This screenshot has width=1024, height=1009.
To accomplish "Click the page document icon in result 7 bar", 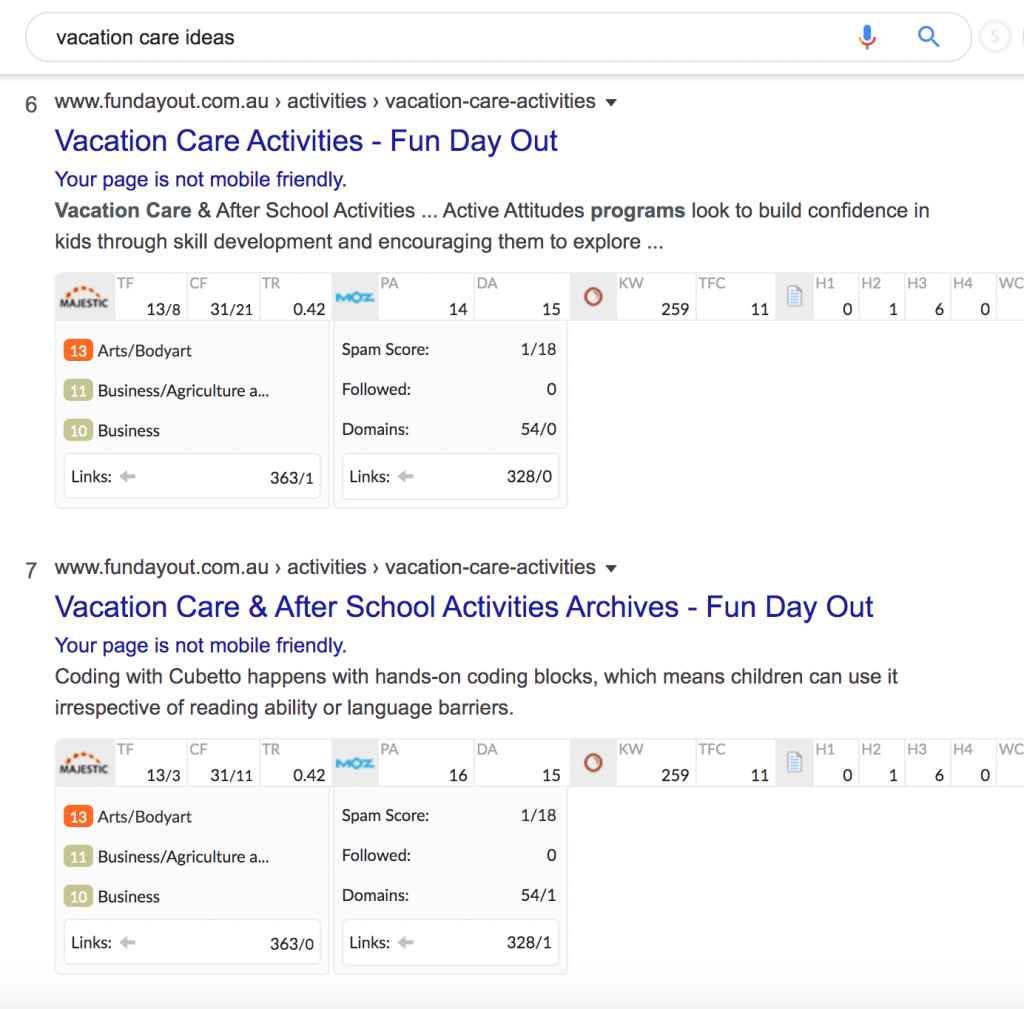I will 794,762.
